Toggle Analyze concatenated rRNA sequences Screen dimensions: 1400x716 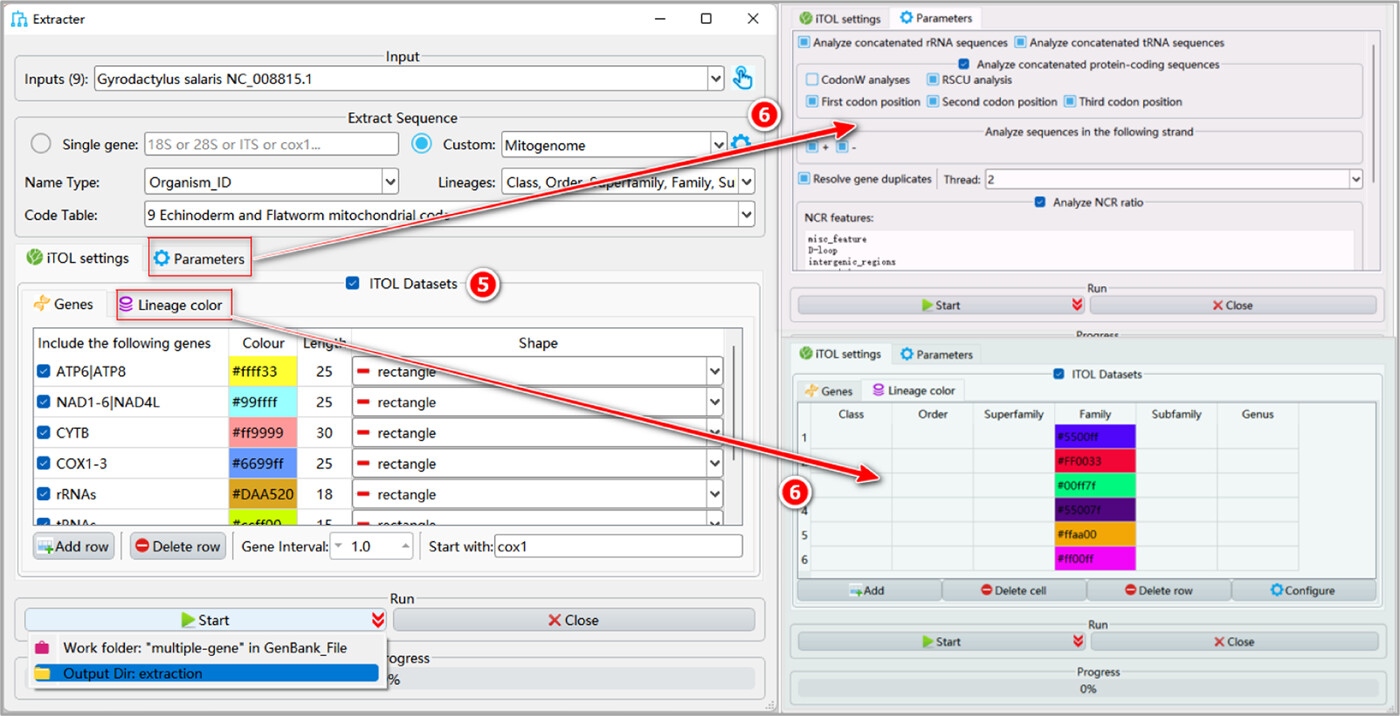pyautogui.click(x=804, y=43)
